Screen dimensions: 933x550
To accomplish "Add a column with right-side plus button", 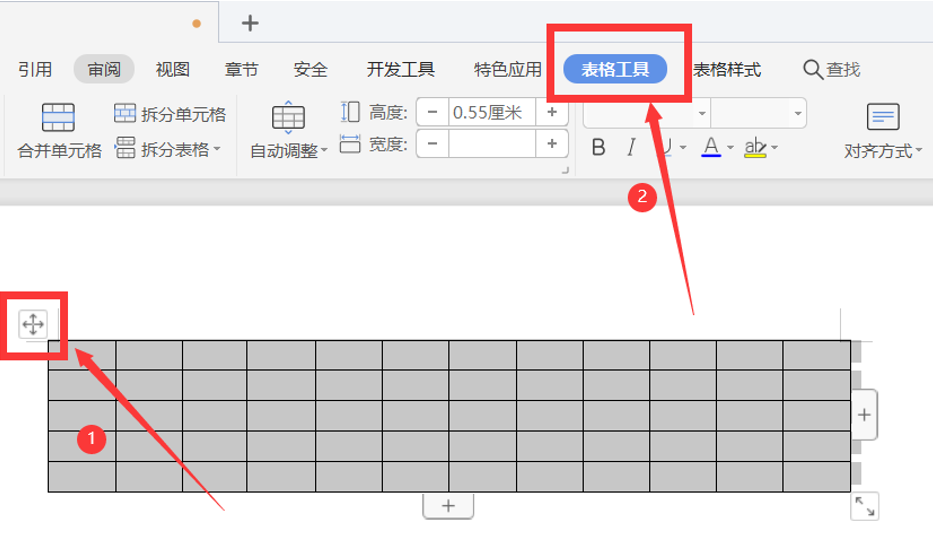I will 865,415.
